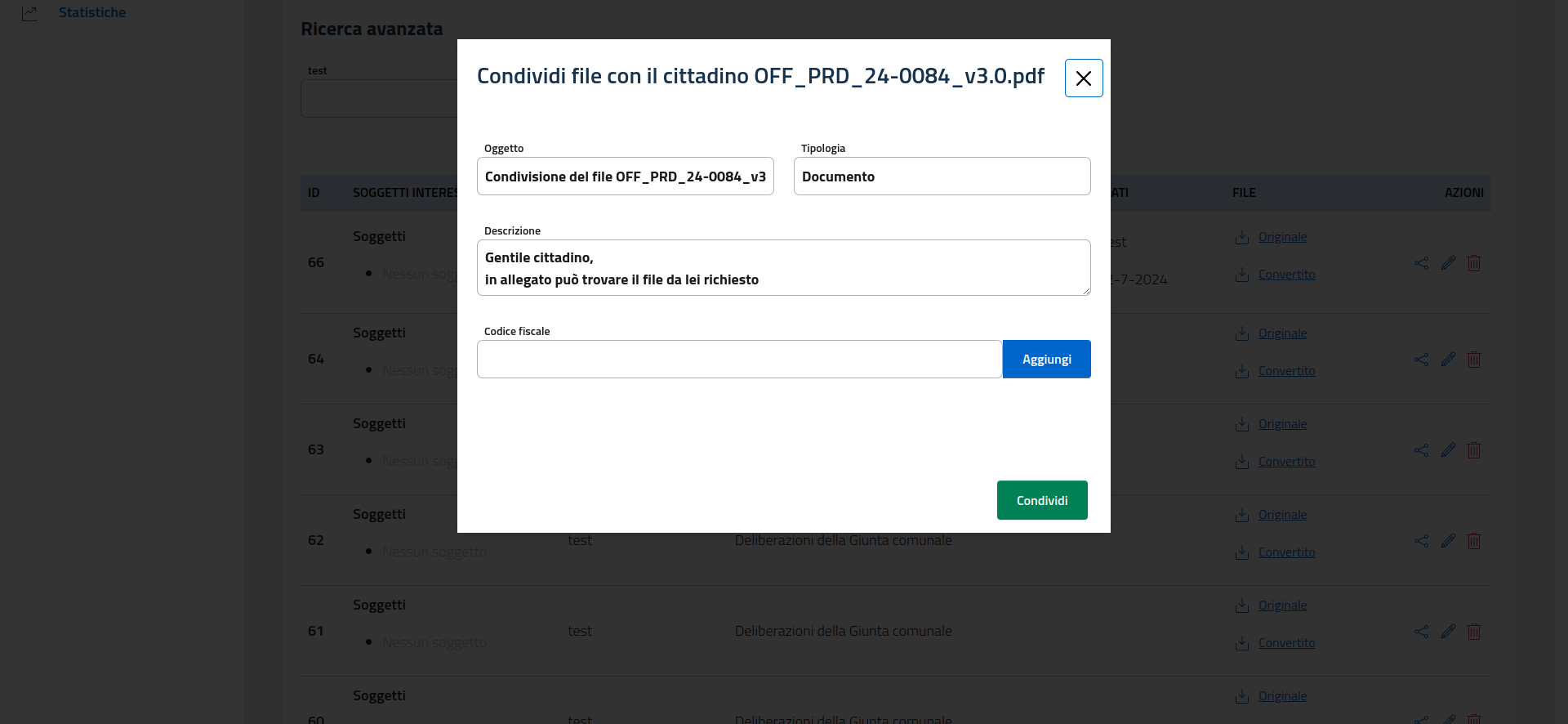This screenshot has width=1568, height=724.
Task: Open the Statistiche menu item
Action: pyautogui.click(x=92, y=13)
